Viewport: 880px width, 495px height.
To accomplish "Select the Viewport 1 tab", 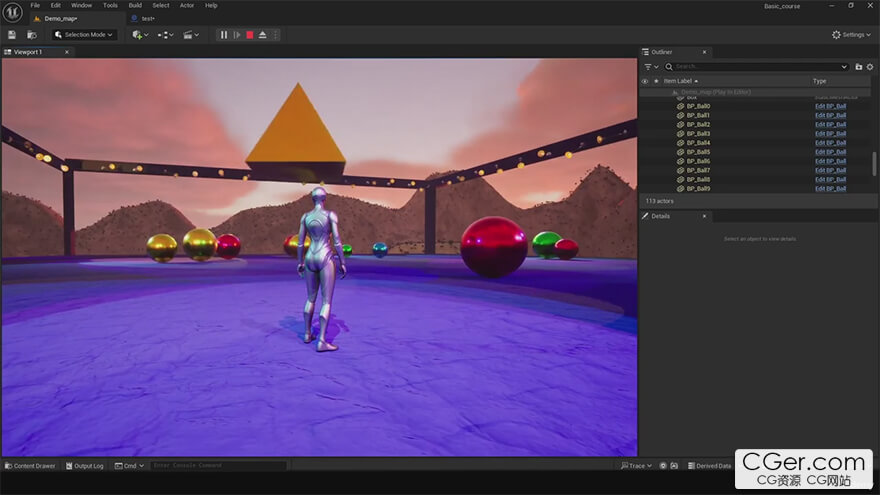I will [28, 52].
